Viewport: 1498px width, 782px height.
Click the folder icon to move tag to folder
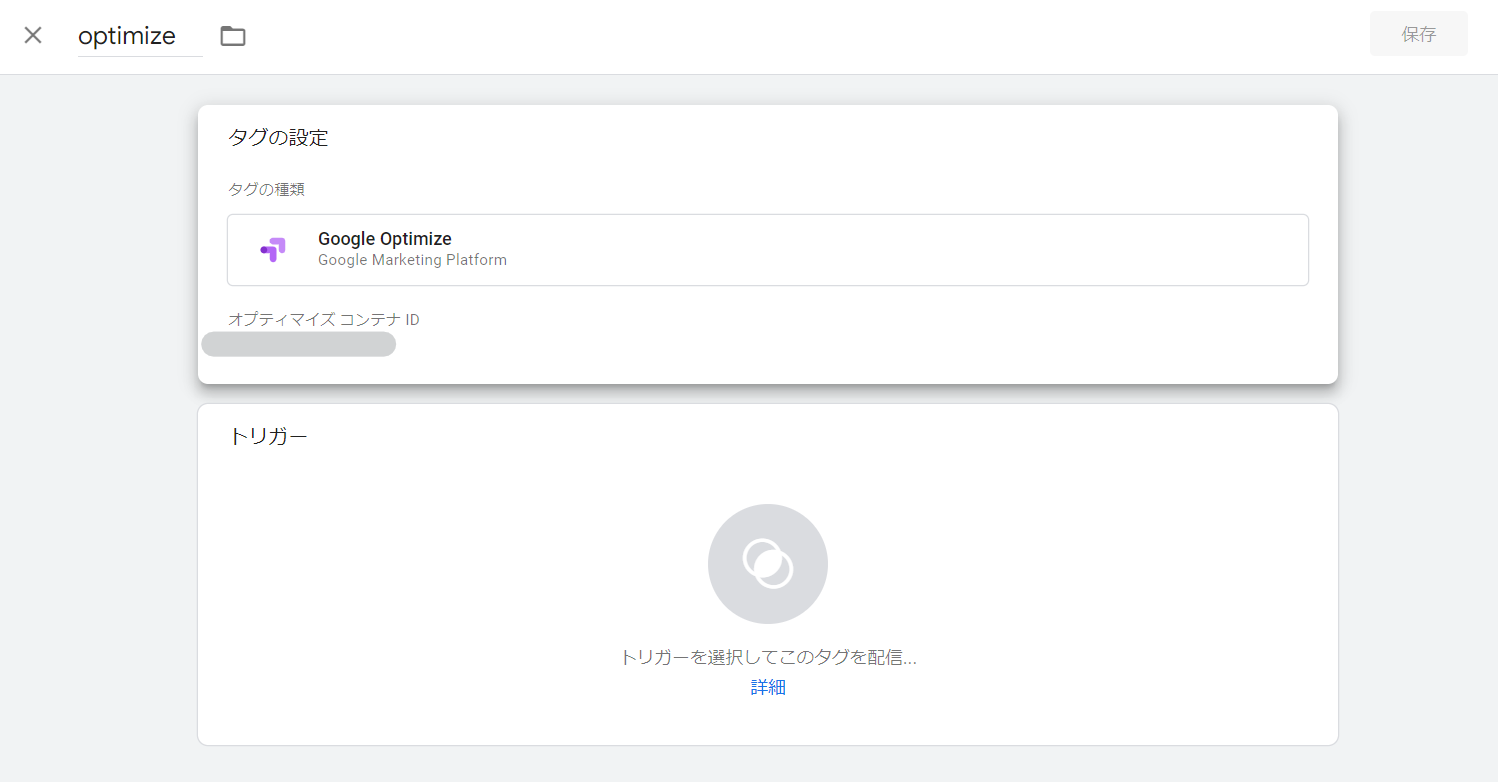coord(233,35)
